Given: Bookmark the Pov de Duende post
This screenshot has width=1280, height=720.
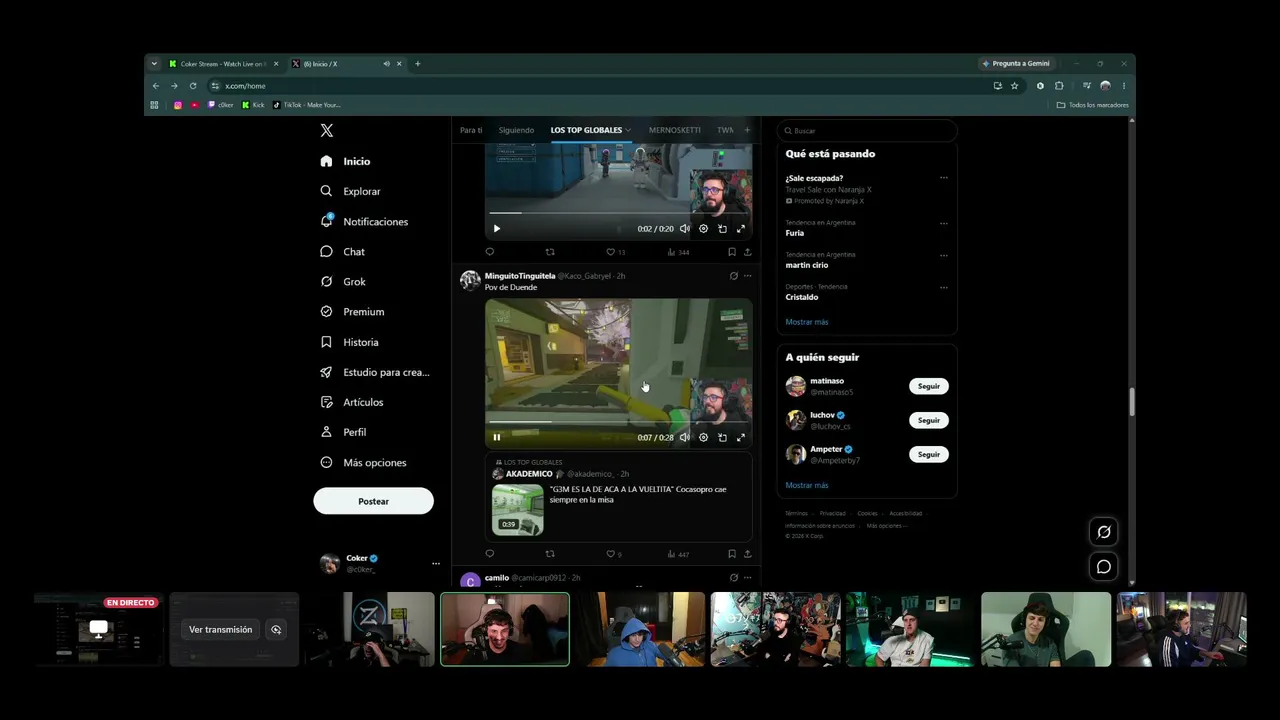Looking at the screenshot, I should pyautogui.click(x=732, y=554).
